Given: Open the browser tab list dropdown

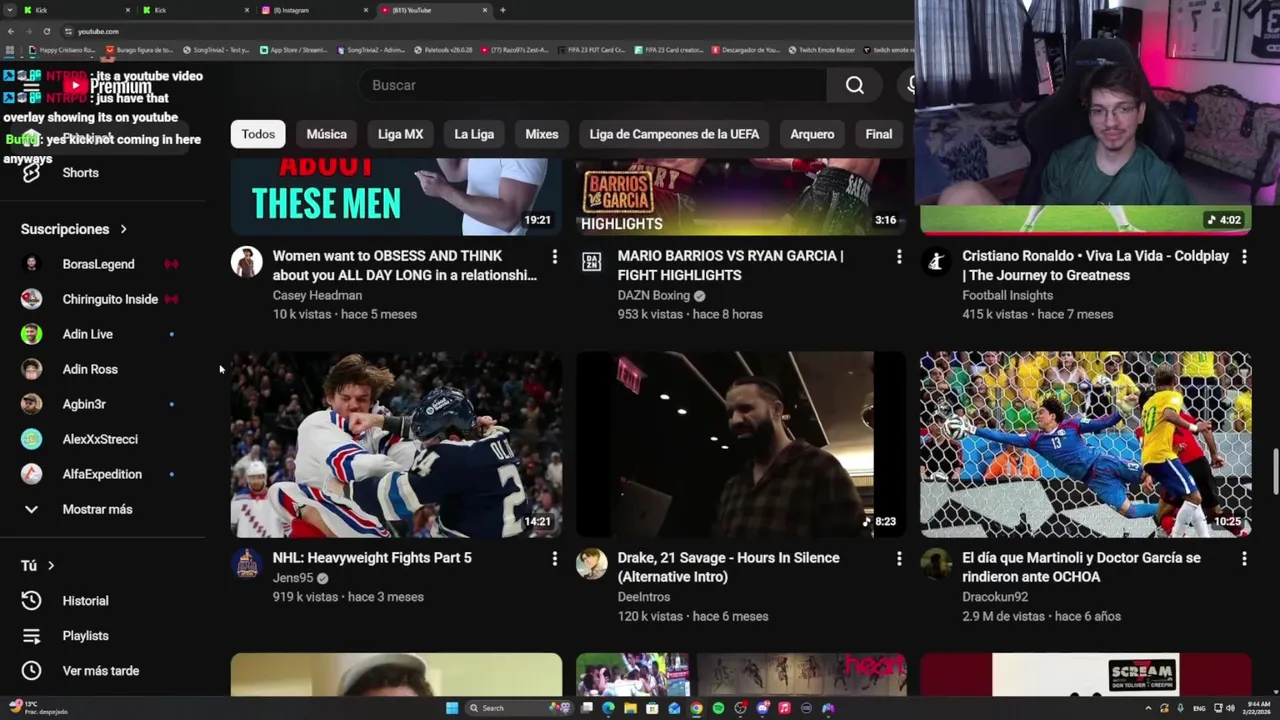Looking at the screenshot, I should pos(11,10).
